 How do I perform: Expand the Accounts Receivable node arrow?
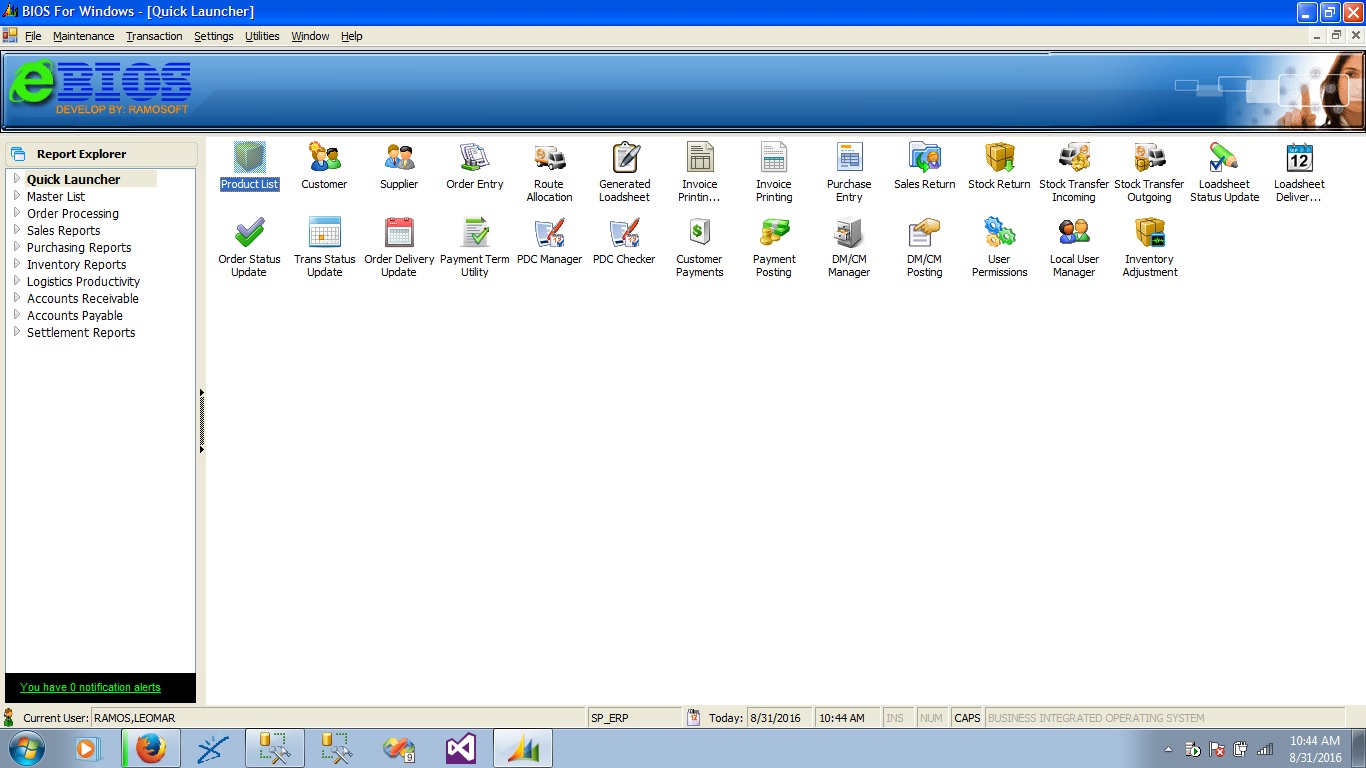(x=17, y=298)
